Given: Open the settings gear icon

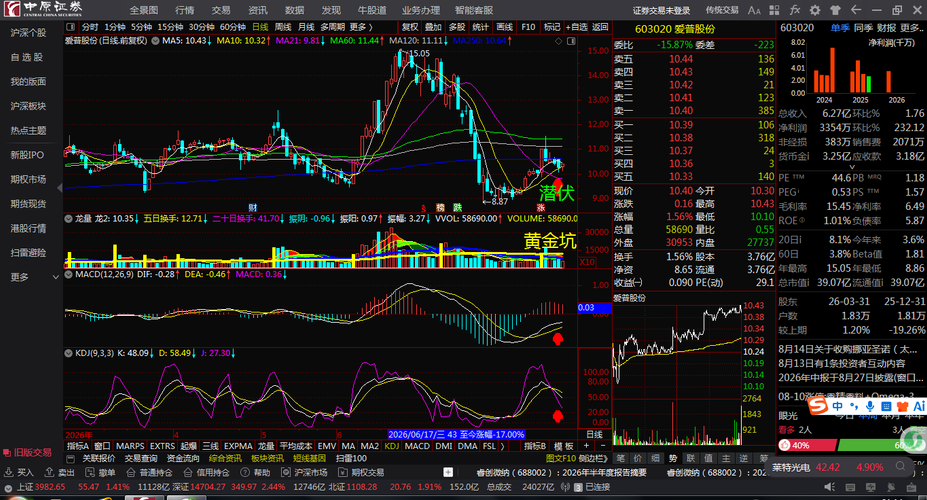Looking at the screenshot, I should coord(815,10).
